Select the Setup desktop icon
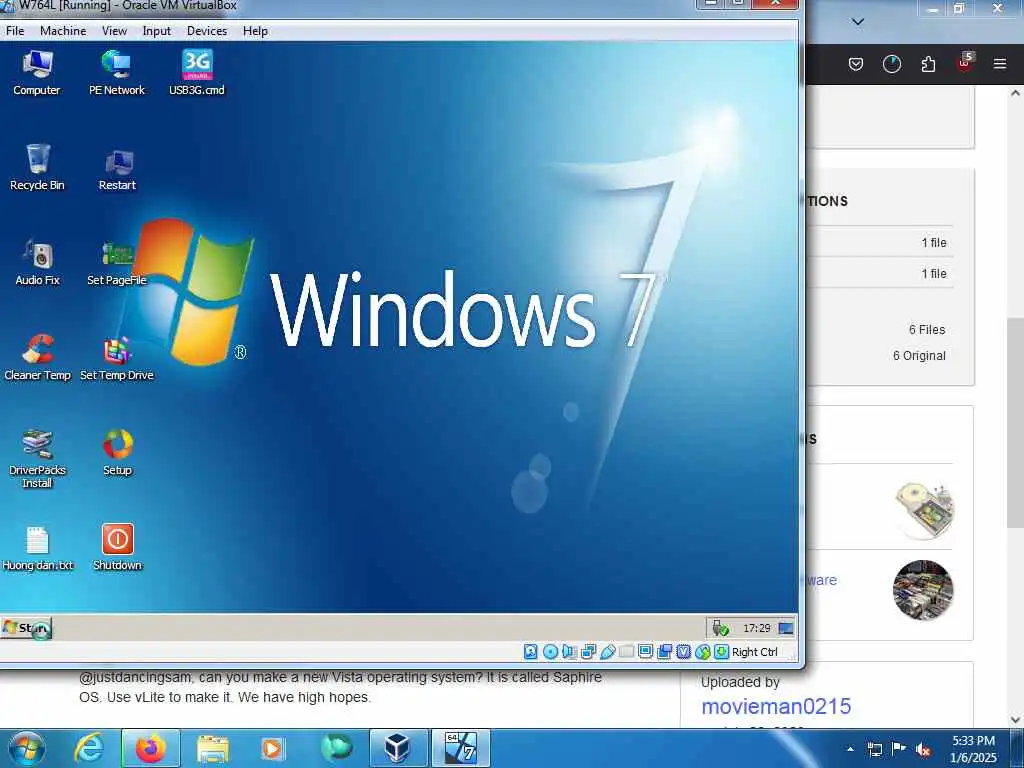This screenshot has width=1024, height=768. pos(118,452)
